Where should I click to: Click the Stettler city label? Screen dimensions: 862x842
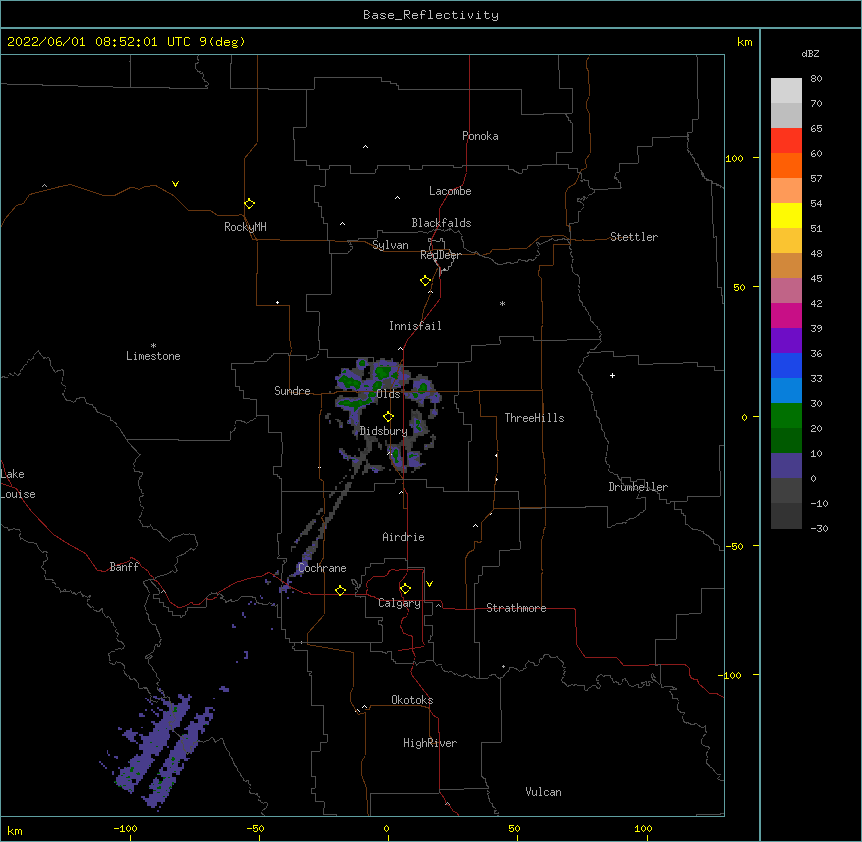coord(634,237)
